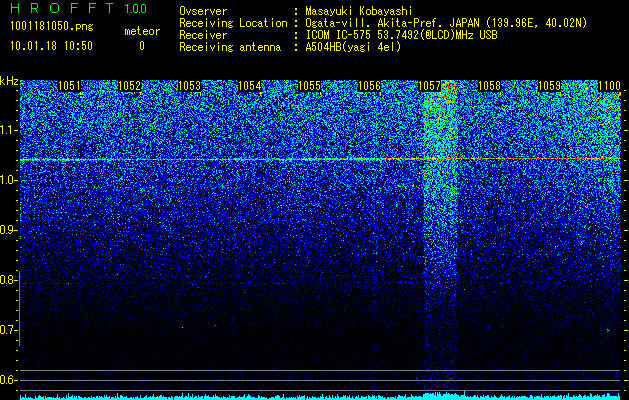The image size is (629, 400).
Task: Select the filename 1001181050.png
Action: pyautogui.click(x=52, y=27)
